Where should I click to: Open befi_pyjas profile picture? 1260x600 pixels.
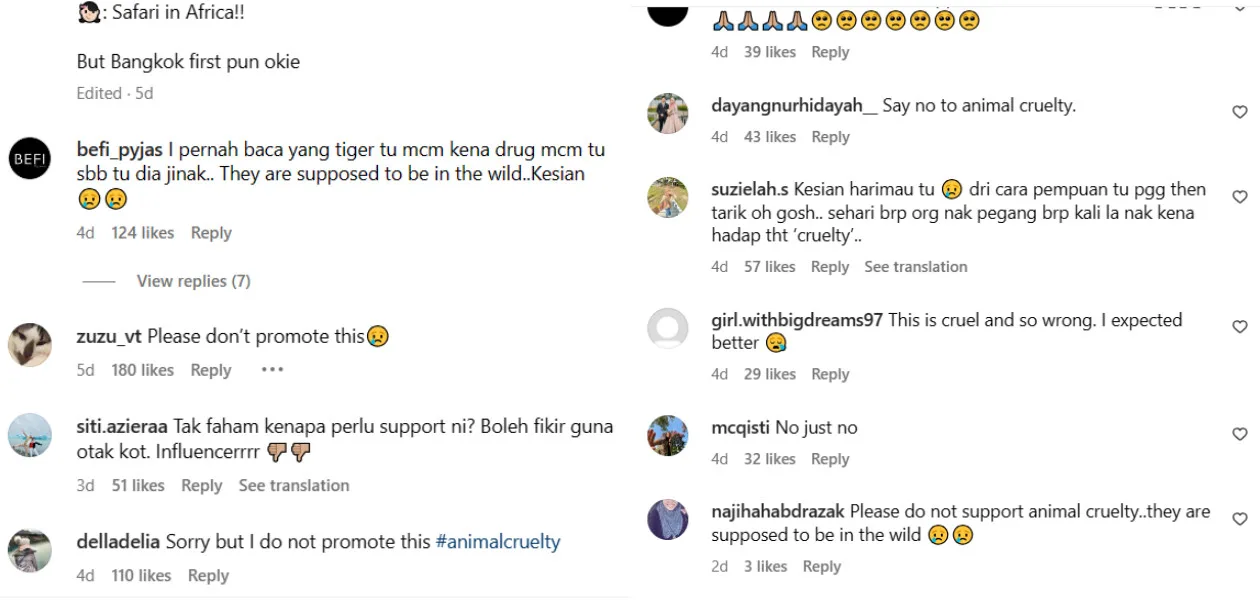tap(30, 158)
